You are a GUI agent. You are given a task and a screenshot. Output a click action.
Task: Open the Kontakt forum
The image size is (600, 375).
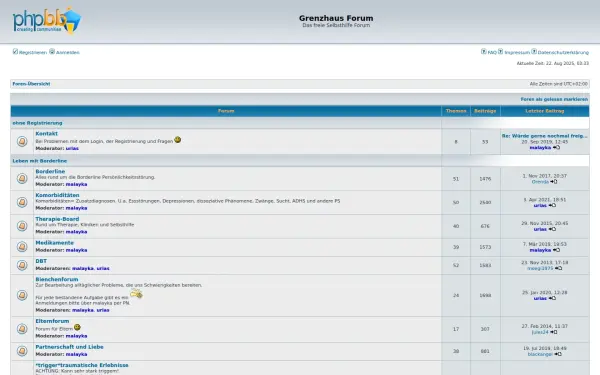[47, 134]
